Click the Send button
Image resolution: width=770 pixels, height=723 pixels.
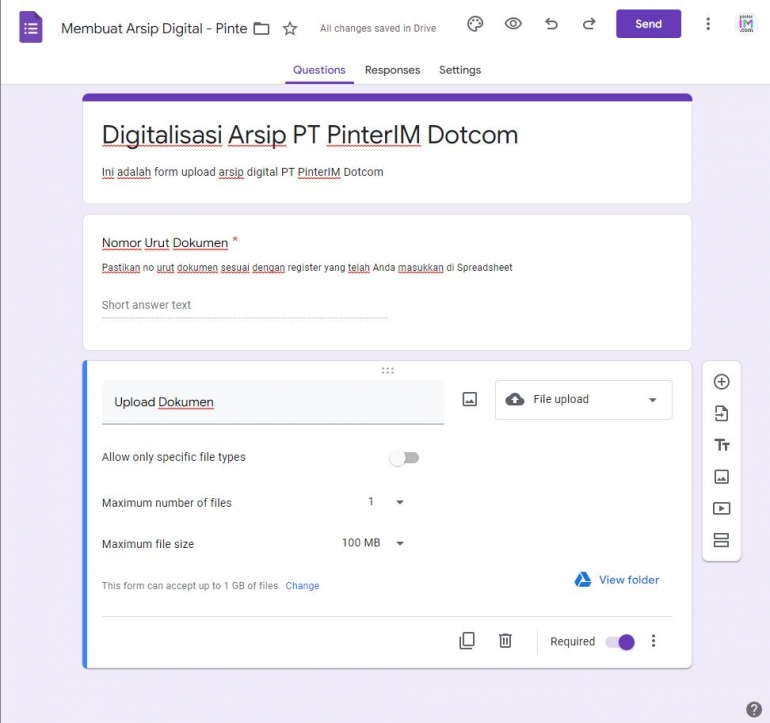click(648, 24)
